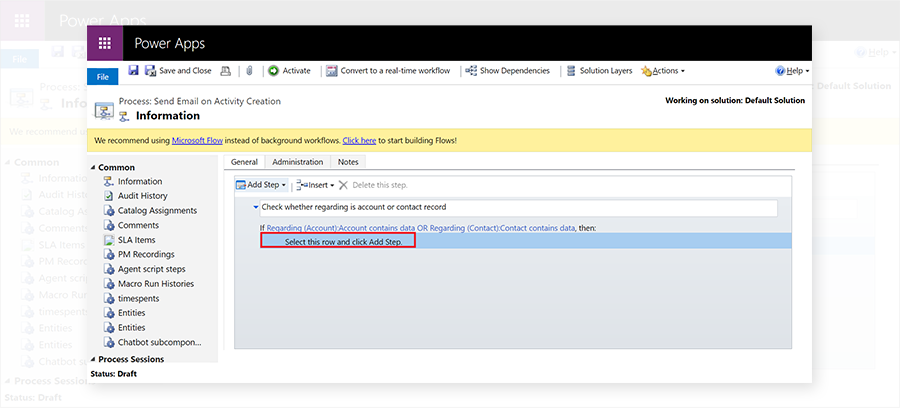This screenshot has height=408, width=900.
Task: Click the print icon in the toolbar
Action: (x=226, y=71)
